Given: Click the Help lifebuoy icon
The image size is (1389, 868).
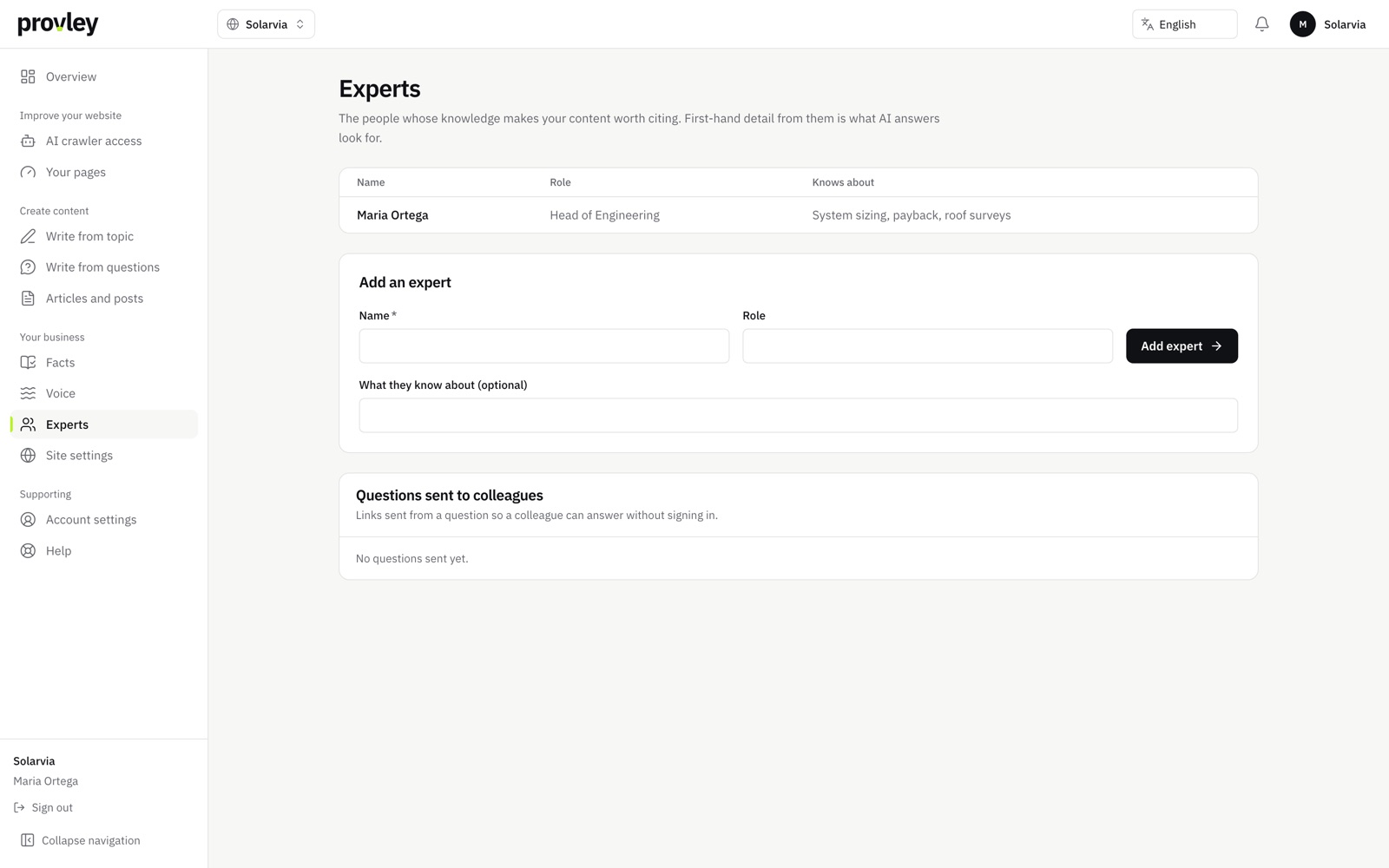Looking at the screenshot, I should pyautogui.click(x=28, y=551).
